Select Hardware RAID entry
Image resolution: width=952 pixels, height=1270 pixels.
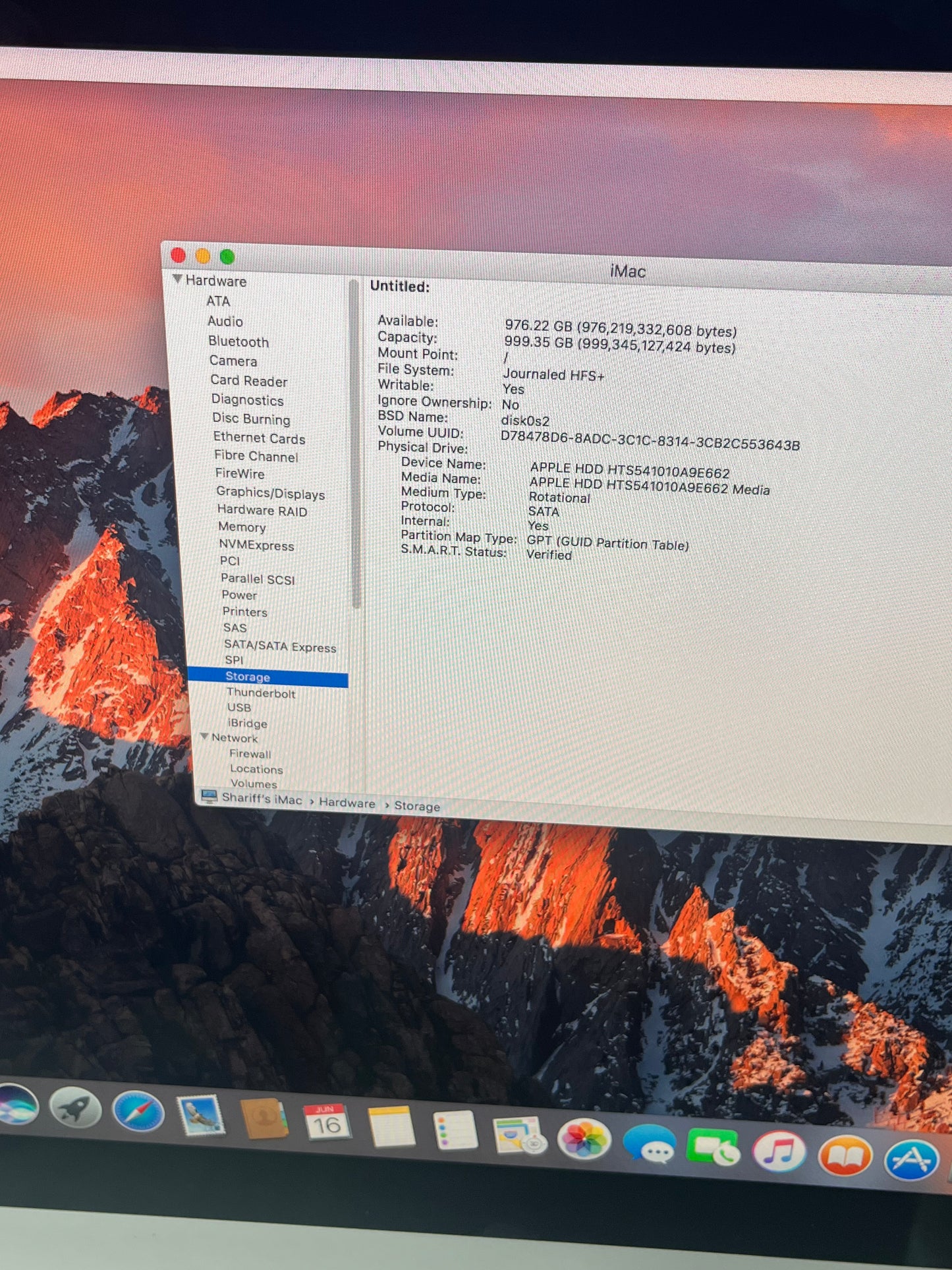click(x=262, y=510)
